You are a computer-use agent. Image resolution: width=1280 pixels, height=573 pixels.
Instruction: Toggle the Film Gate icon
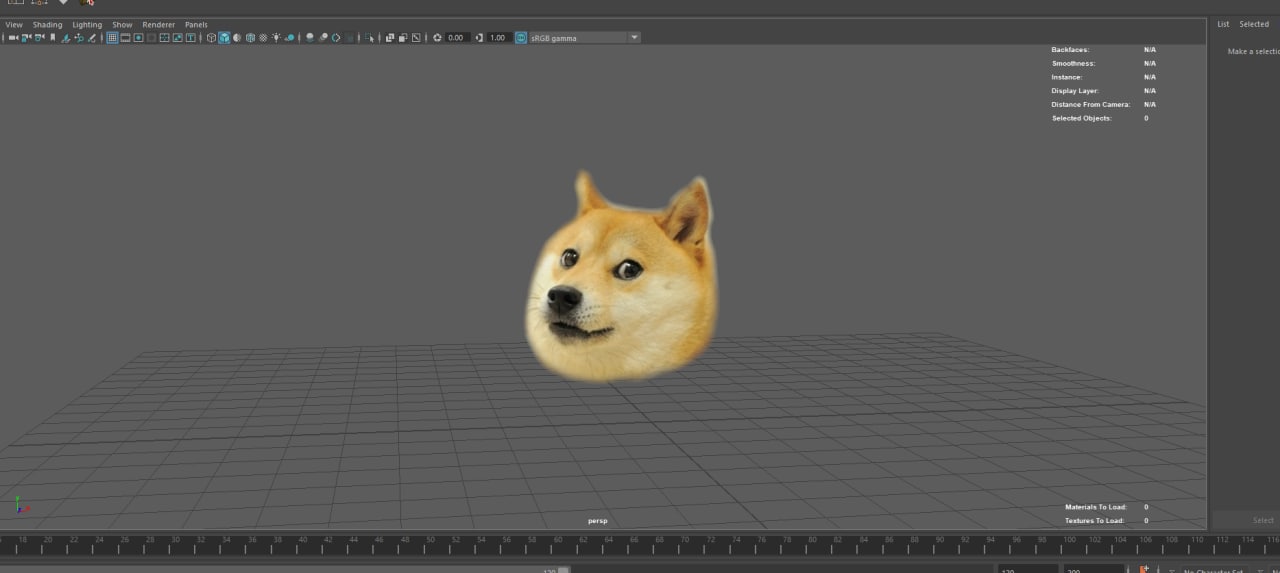(125, 37)
